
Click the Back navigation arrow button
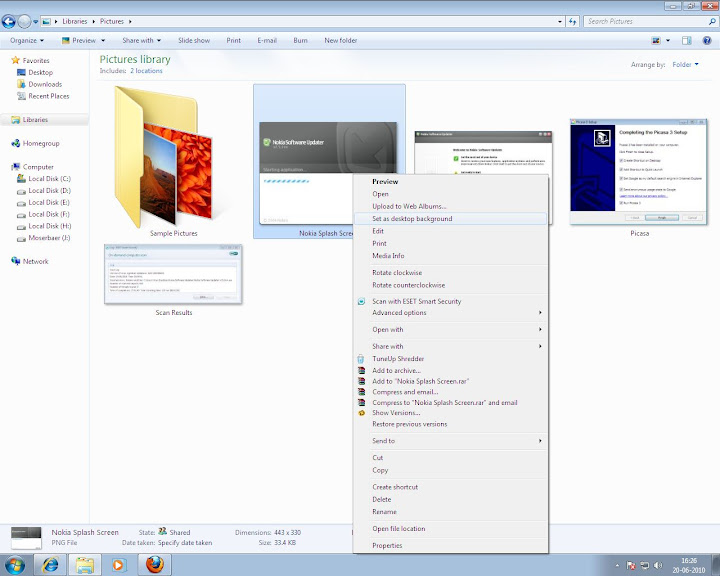tap(9, 20)
